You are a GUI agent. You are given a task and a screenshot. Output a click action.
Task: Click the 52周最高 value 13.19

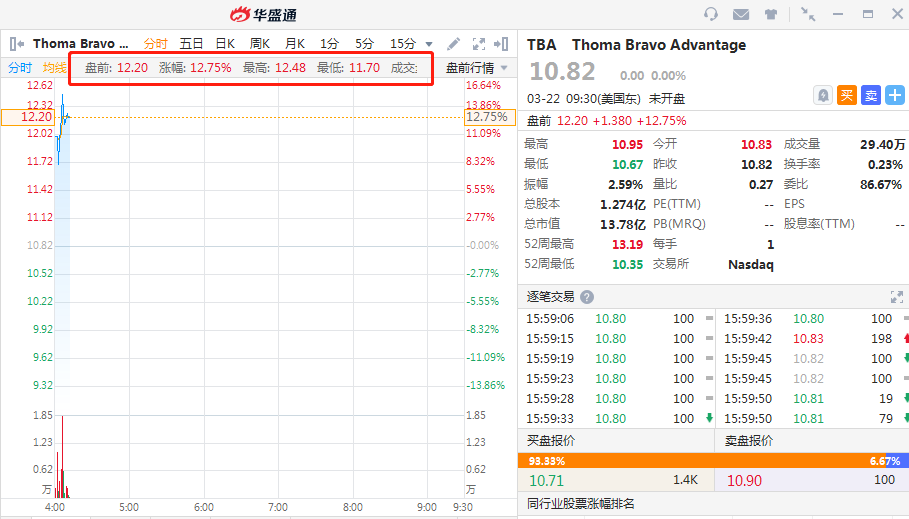click(627, 245)
